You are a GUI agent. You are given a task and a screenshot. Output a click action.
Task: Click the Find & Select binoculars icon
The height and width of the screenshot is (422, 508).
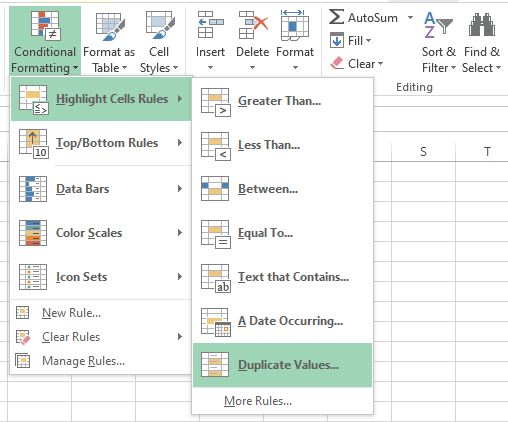point(481,25)
